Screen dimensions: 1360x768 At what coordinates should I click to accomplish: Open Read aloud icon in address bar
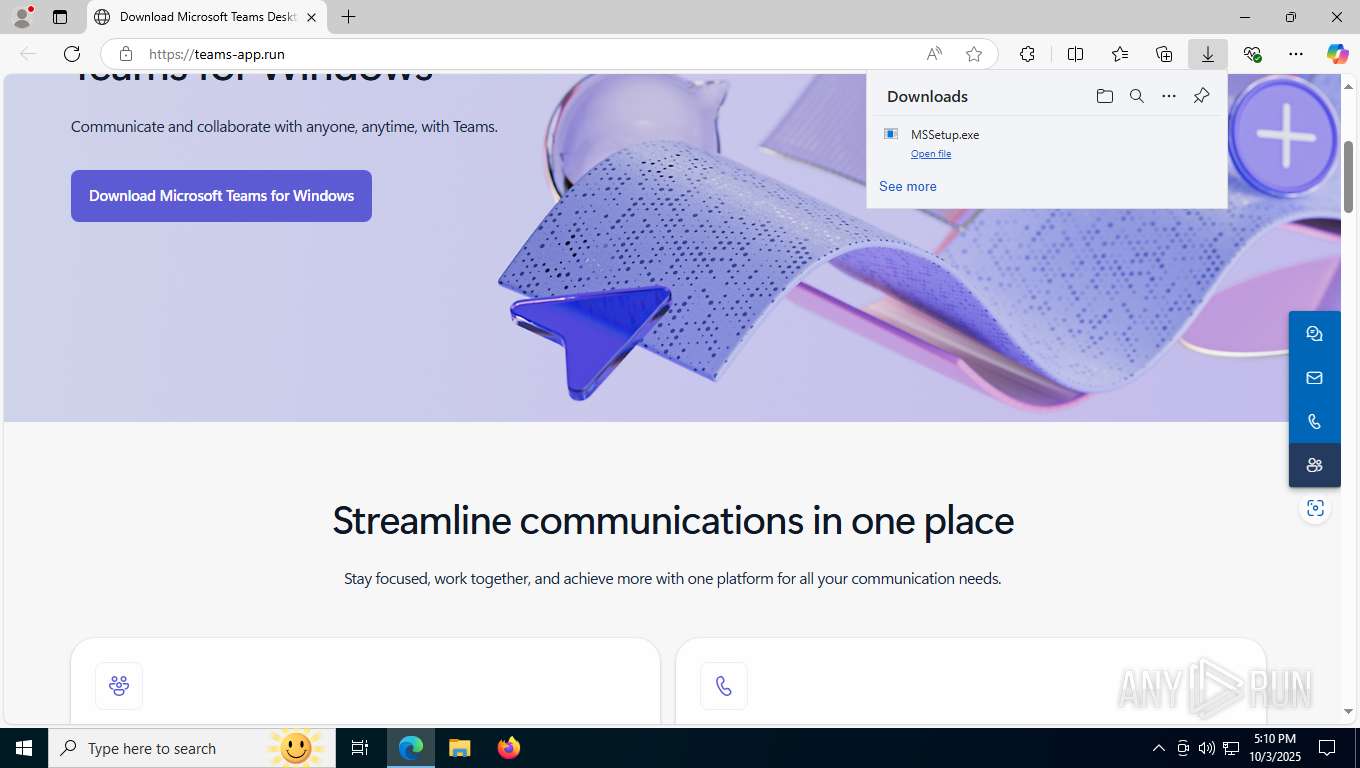pyautogui.click(x=934, y=54)
